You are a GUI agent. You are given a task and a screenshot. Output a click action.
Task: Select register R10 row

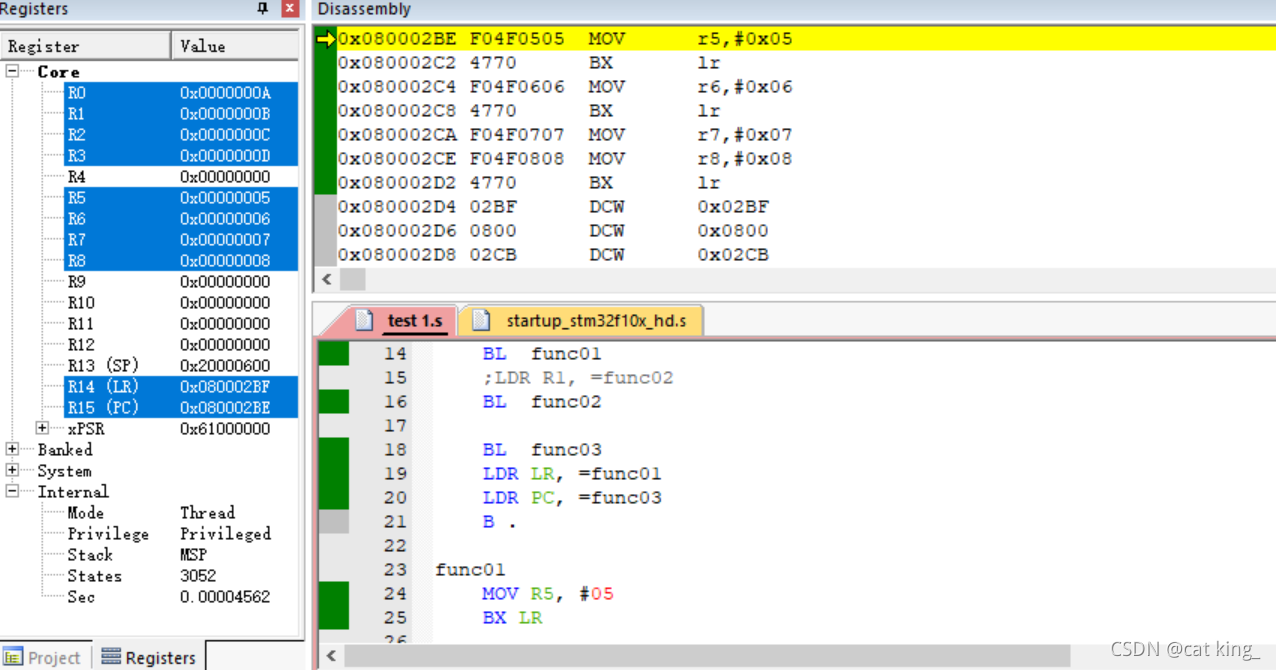[181, 303]
